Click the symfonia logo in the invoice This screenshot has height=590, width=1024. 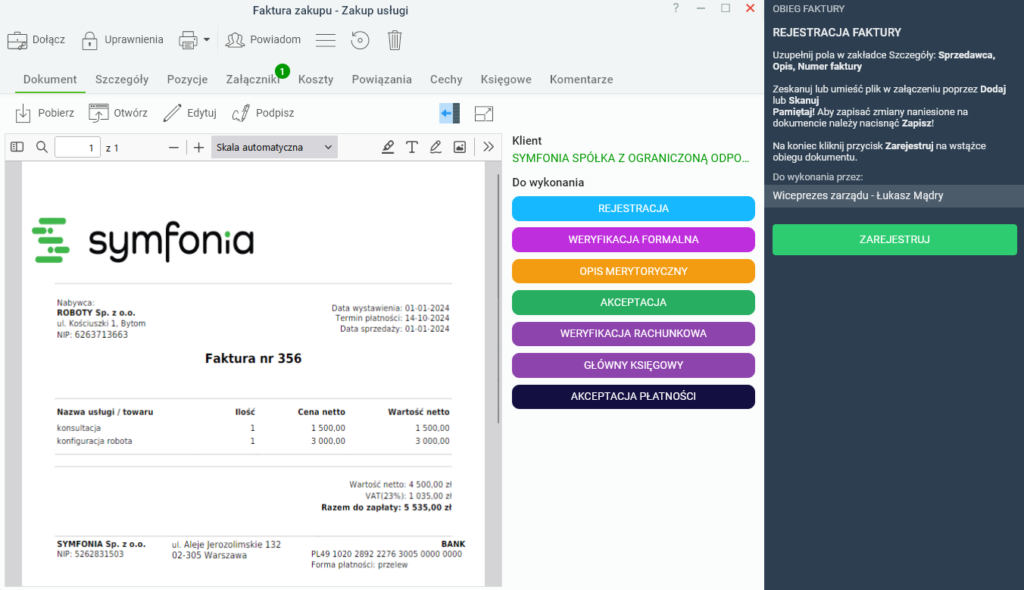[143, 241]
